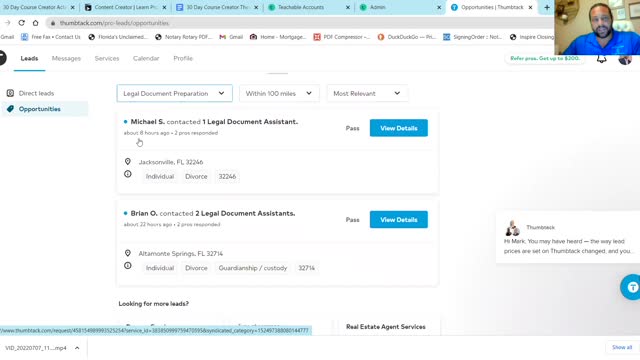Click the forward arrow in the browser toolbar
This screenshot has height=360, width=640.
coord(7,23)
